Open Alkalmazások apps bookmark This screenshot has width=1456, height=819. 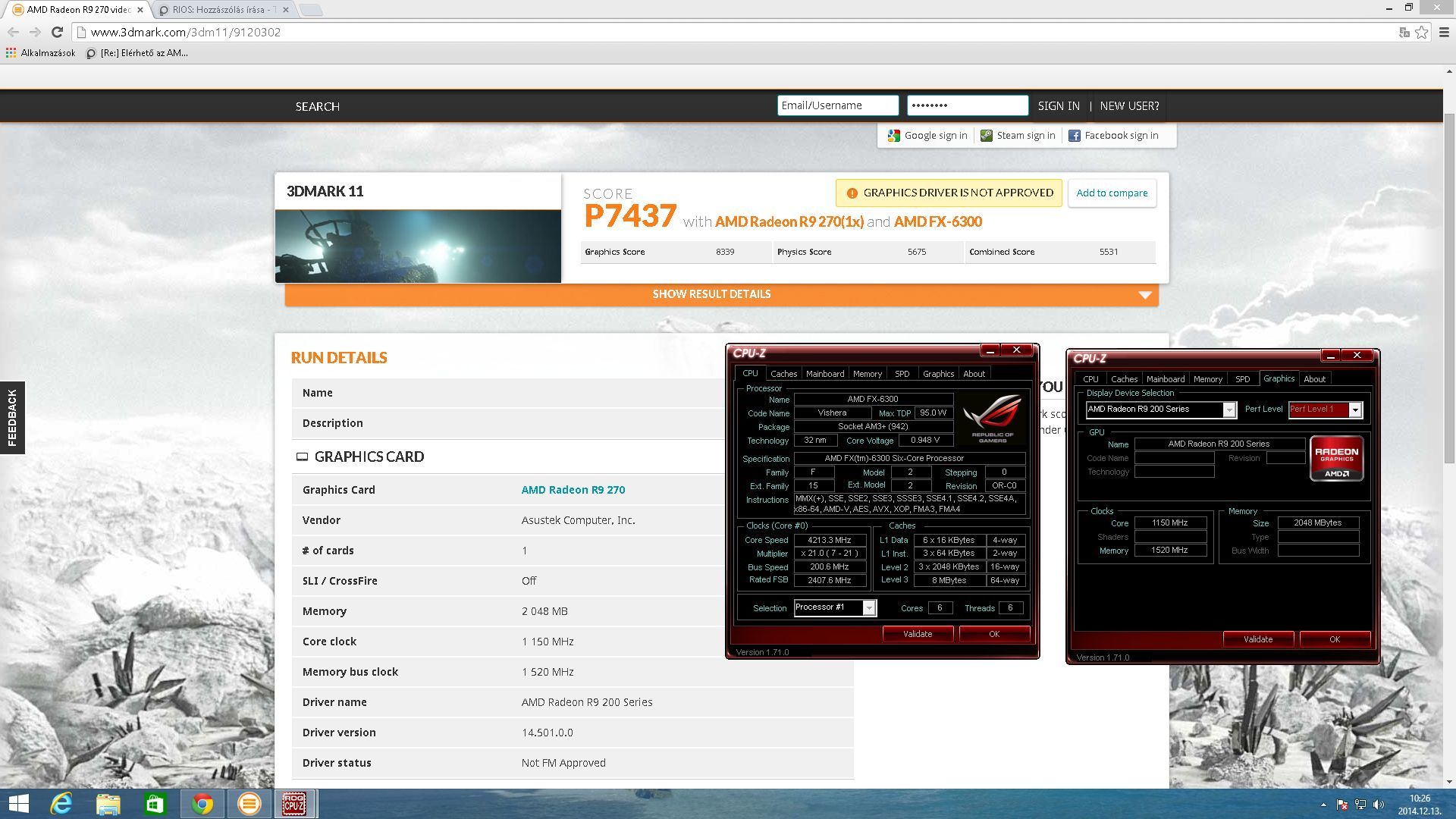pyautogui.click(x=41, y=53)
